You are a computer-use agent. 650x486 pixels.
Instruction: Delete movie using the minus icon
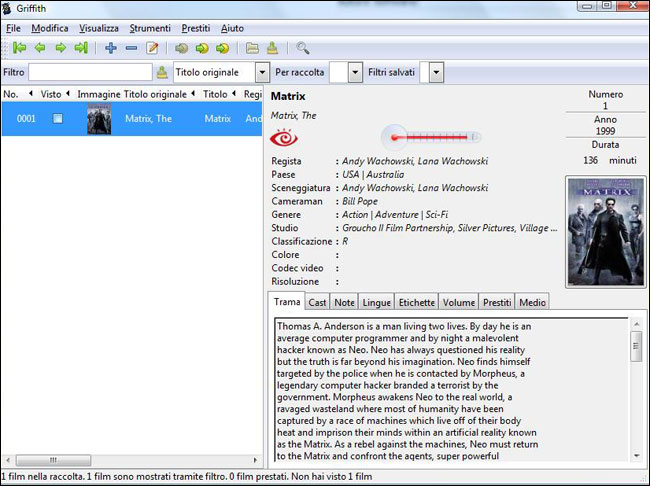pos(131,47)
